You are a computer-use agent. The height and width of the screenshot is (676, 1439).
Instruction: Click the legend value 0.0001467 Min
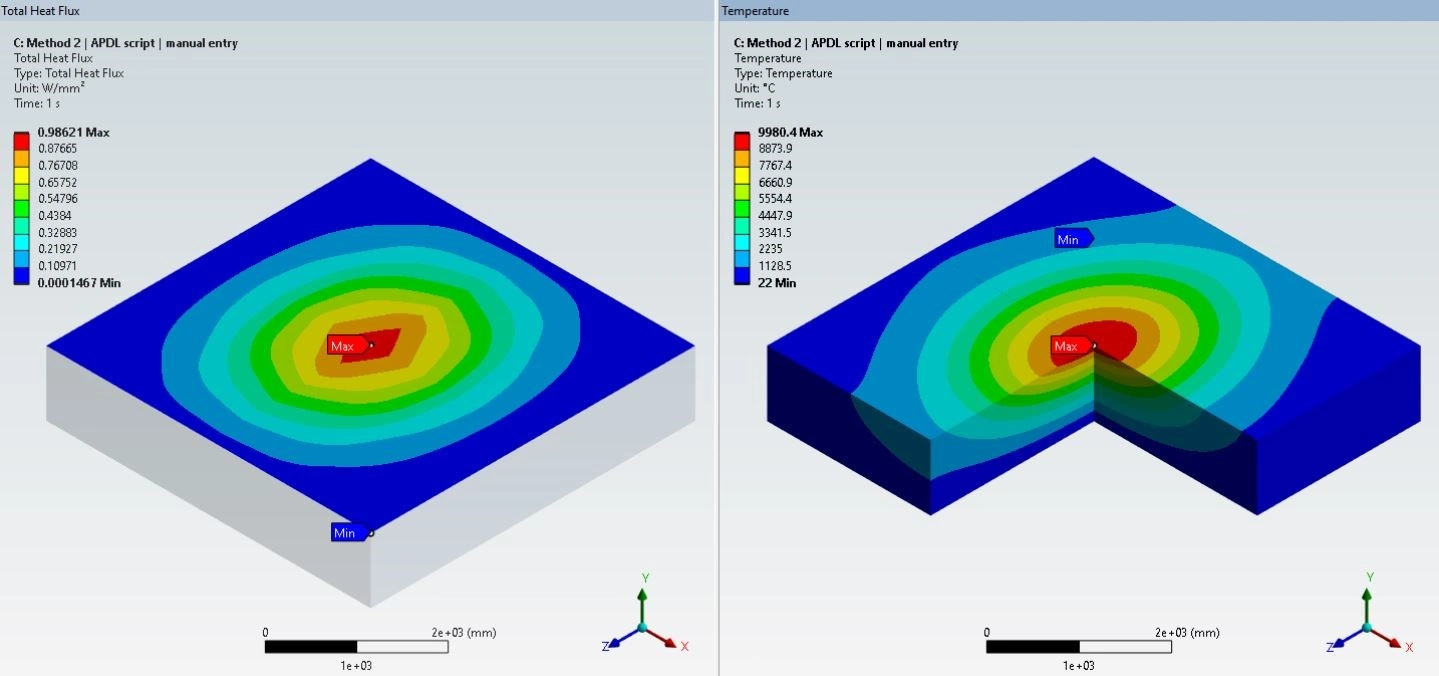coord(79,283)
